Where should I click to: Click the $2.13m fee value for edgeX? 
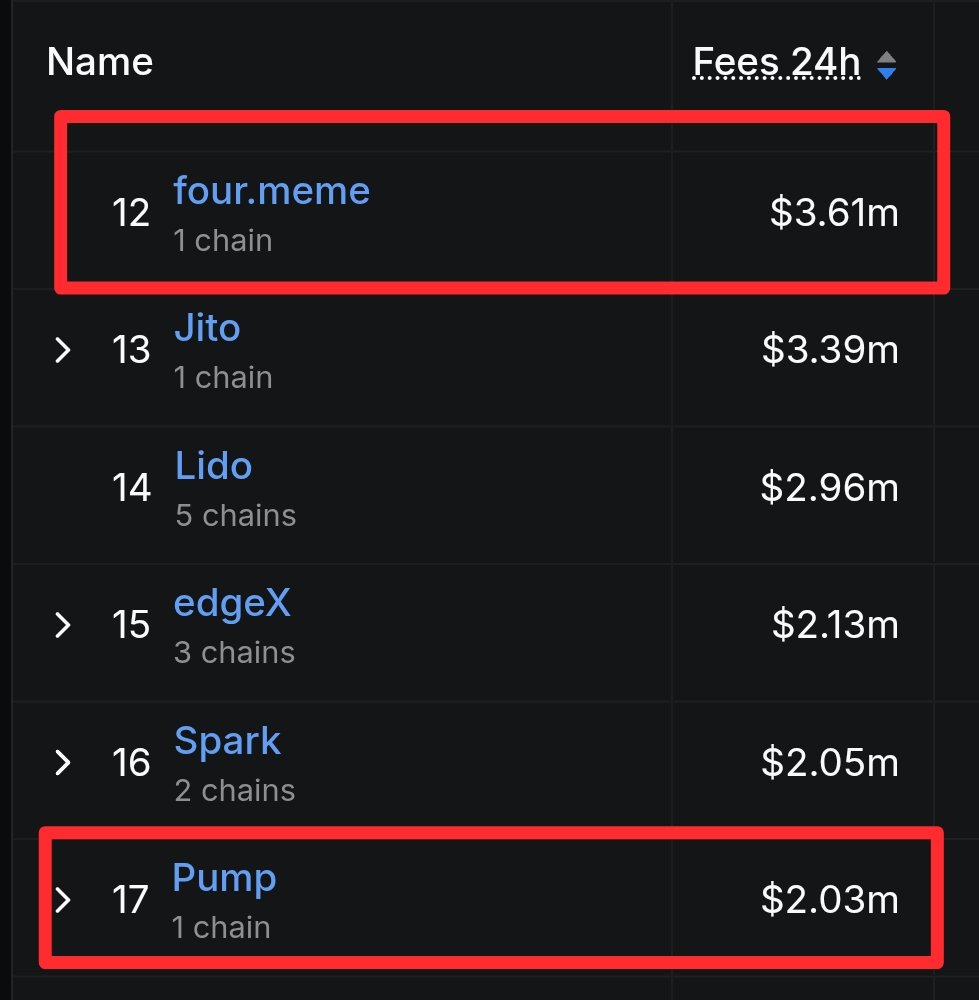tap(835, 625)
